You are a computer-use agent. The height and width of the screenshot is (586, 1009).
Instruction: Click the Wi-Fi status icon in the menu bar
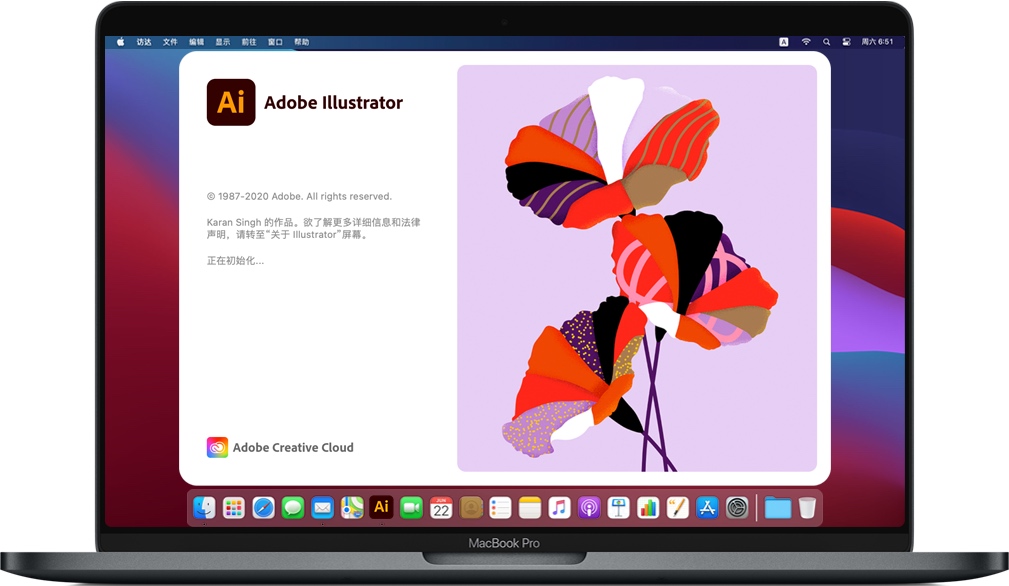(806, 41)
